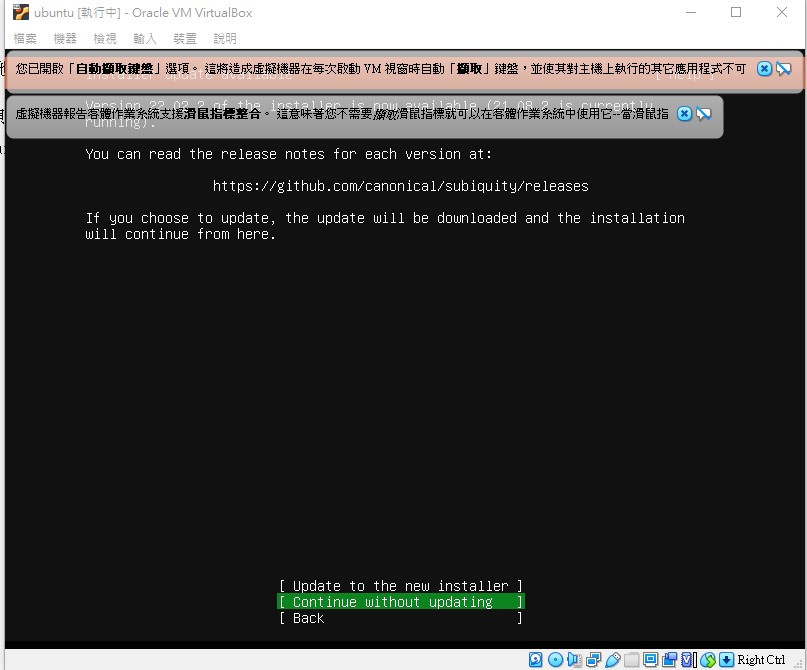This screenshot has width=807, height=670.
Task: Click the Right Ctrl host key label
Action: click(x=761, y=660)
